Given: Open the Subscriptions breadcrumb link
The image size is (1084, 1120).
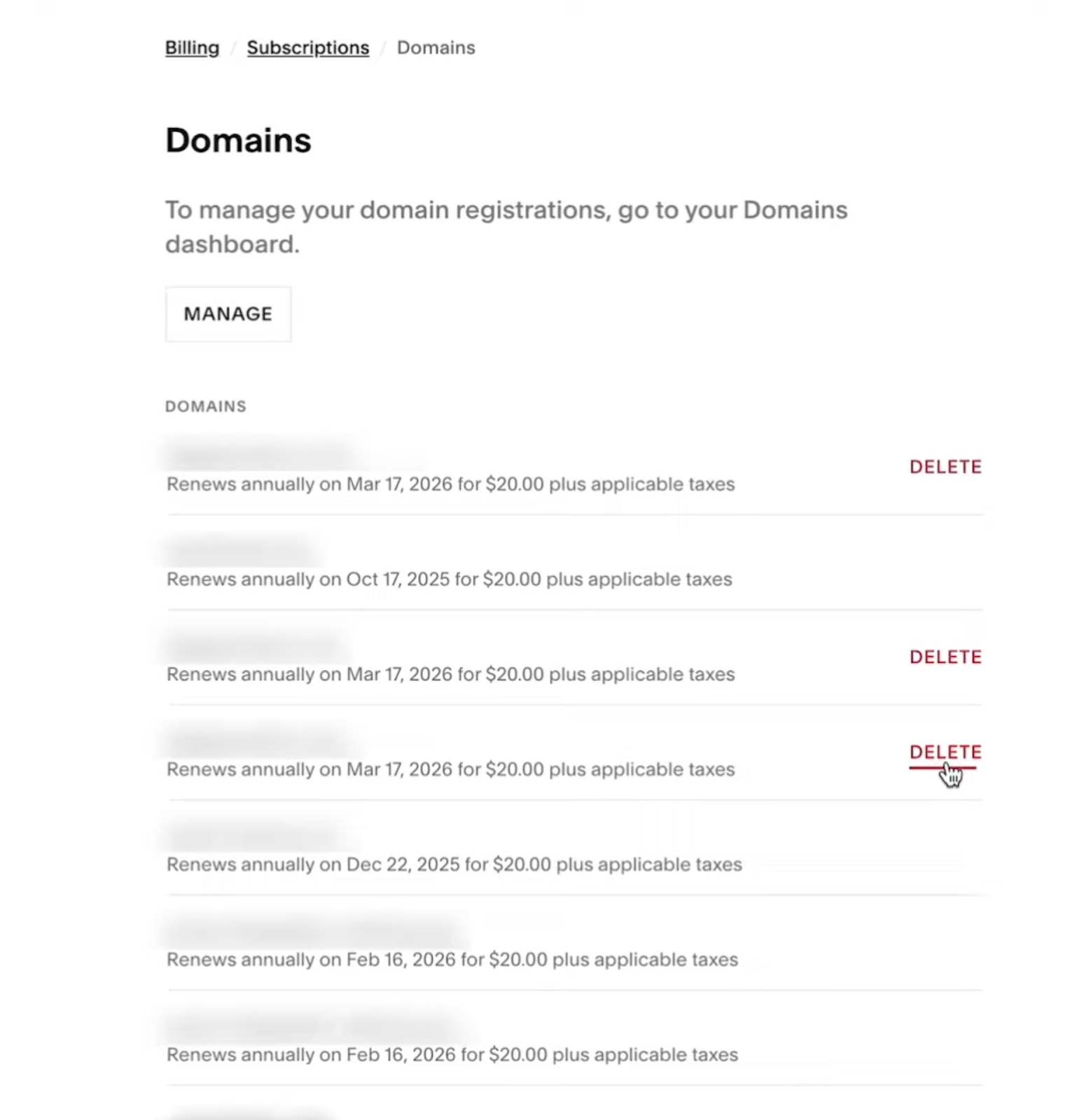Looking at the screenshot, I should tap(307, 47).
